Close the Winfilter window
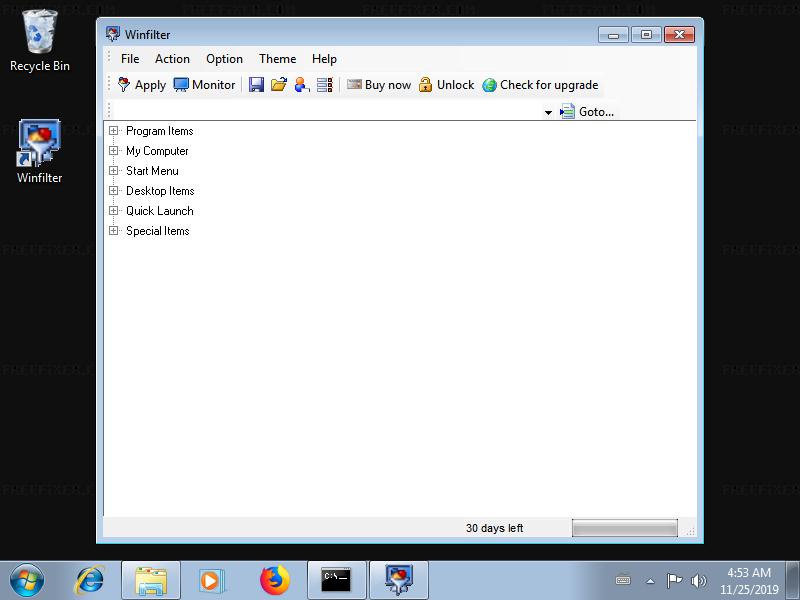This screenshot has width=800, height=600. tap(679, 35)
